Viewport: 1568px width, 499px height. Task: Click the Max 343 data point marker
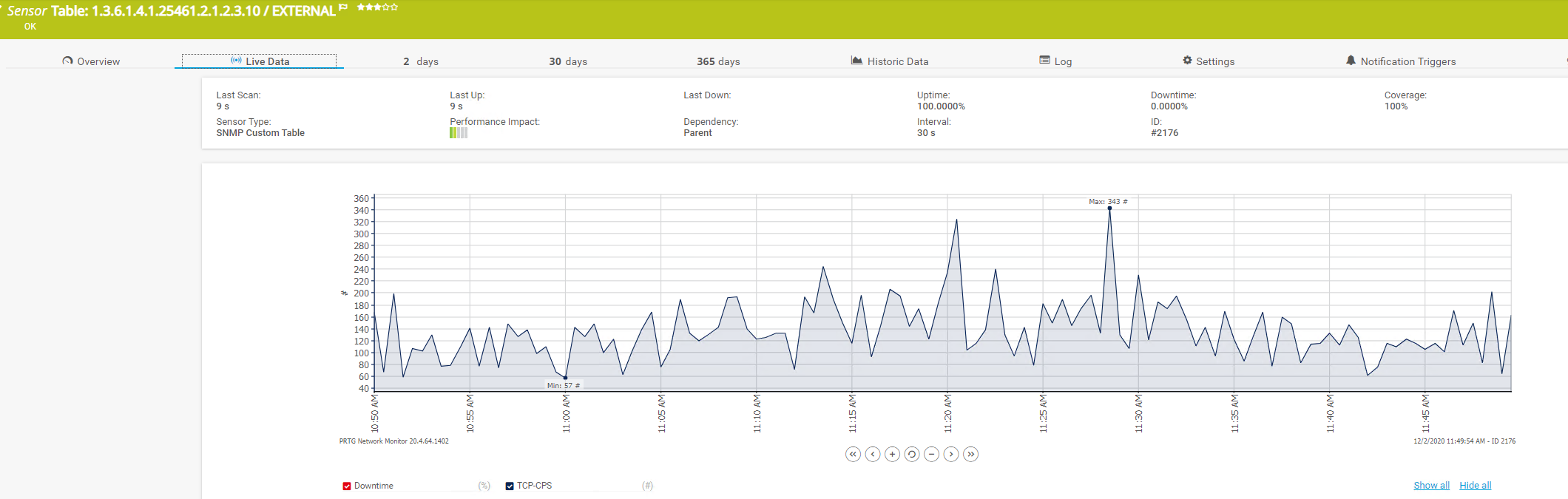1109,208
